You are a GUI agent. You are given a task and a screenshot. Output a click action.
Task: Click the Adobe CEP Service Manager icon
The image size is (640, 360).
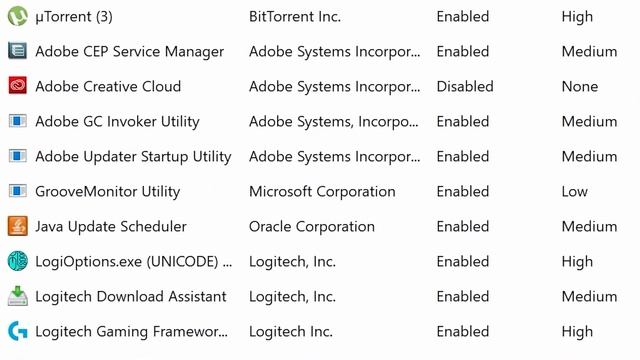pyautogui.click(x=18, y=51)
